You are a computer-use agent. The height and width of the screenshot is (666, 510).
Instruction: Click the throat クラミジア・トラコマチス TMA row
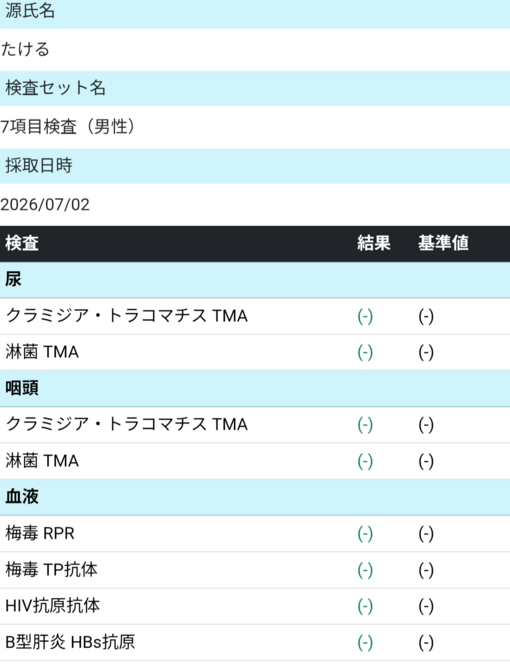(x=255, y=425)
